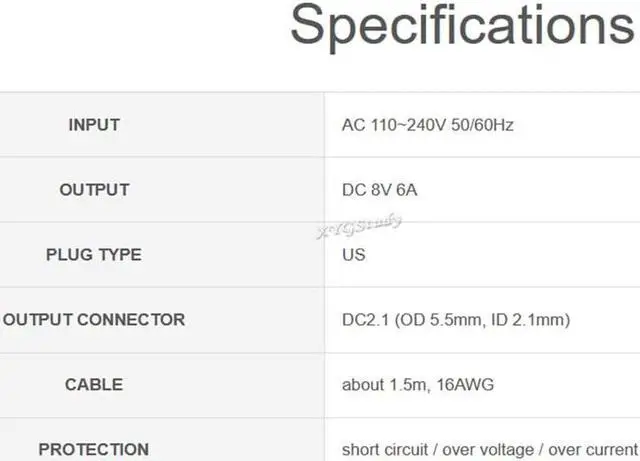Click the over current protection text
The height and width of the screenshot is (461, 640).
(x=591, y=450)
